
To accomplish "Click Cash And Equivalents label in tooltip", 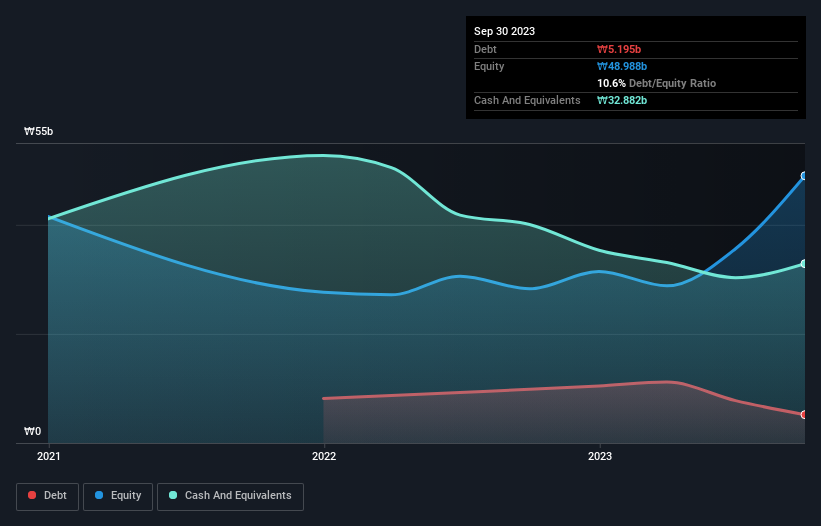I will [x=527, y=100].
